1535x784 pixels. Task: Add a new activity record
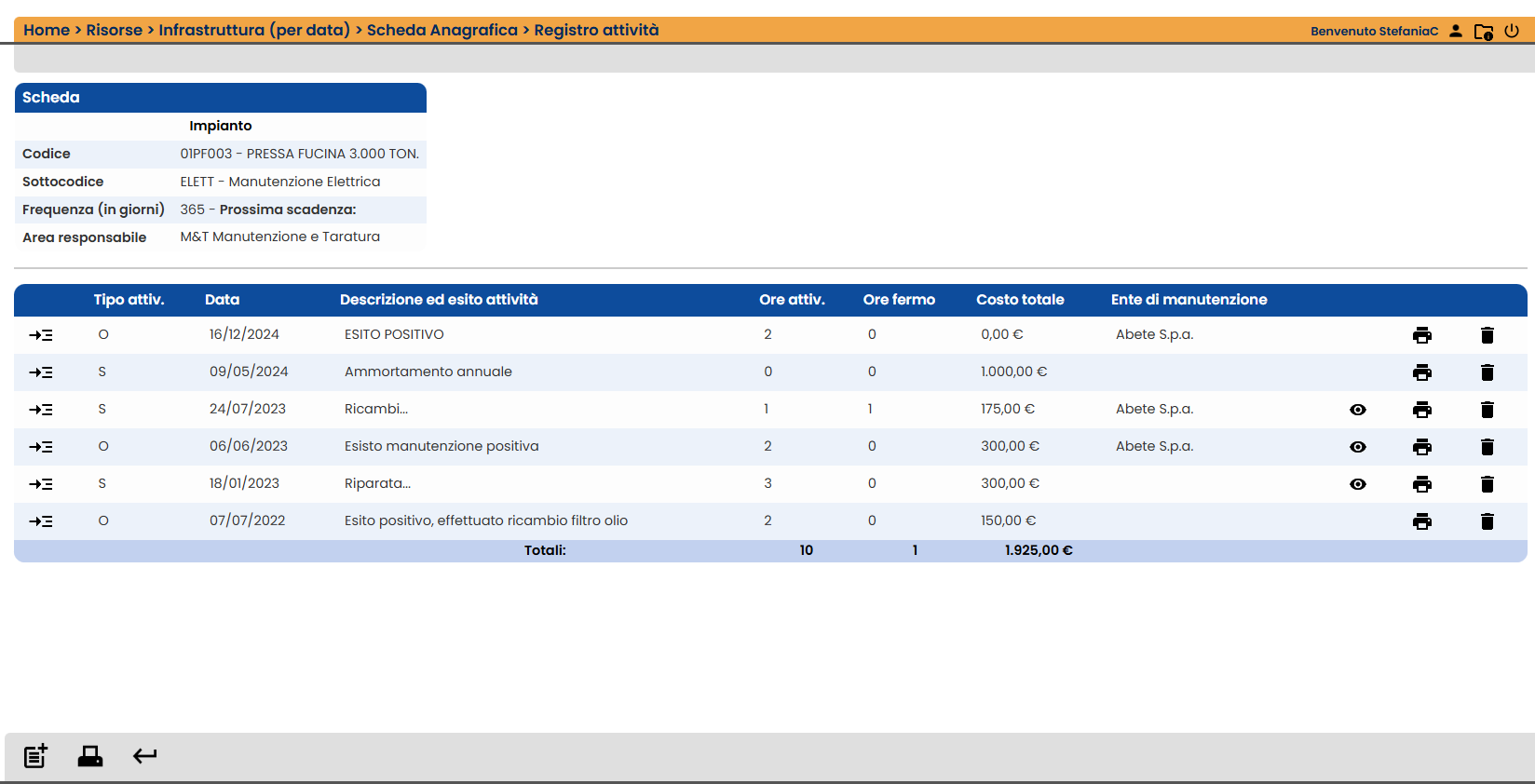pyautogui.click(x=35, y=756)
